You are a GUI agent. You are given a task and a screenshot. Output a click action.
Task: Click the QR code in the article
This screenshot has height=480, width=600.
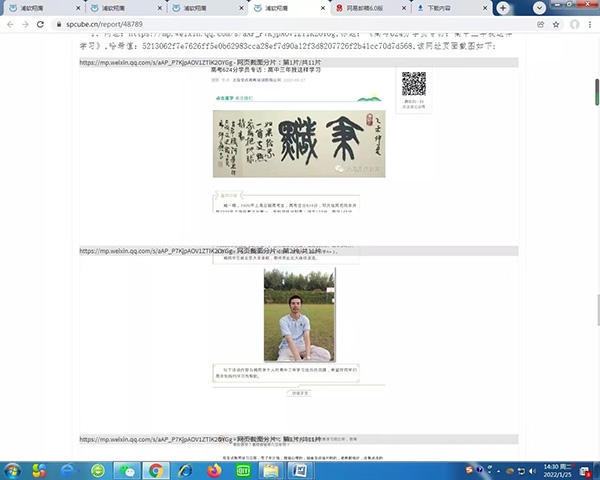tap(413, 84)
